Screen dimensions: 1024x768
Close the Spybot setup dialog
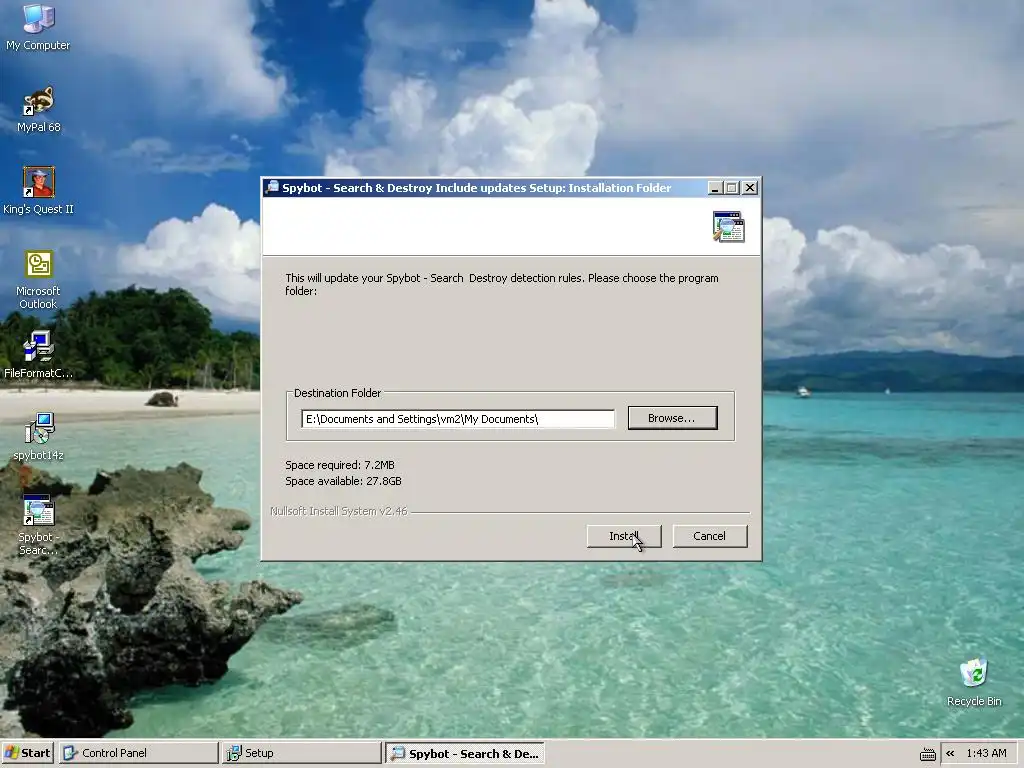[750, 188]
